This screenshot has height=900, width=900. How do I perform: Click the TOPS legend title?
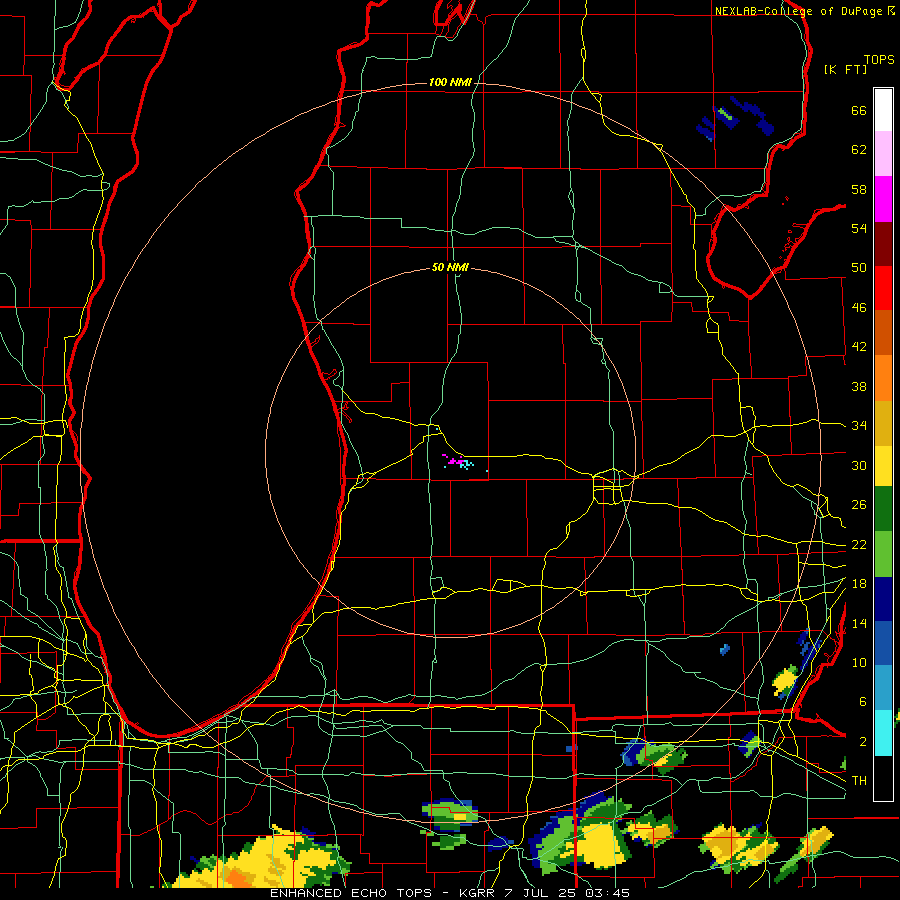tap(879, 59)
